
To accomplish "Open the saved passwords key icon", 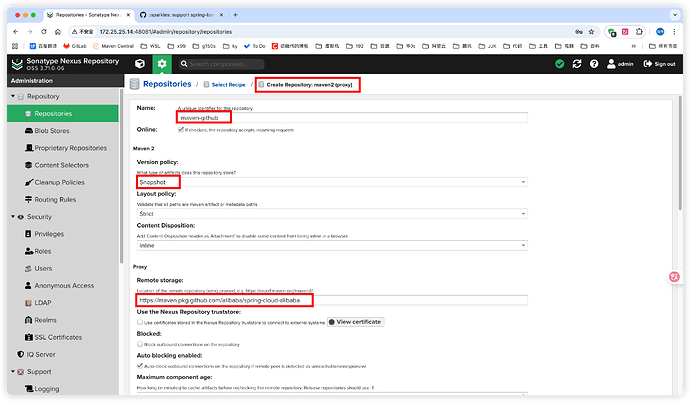I will (x=579, y=31).
